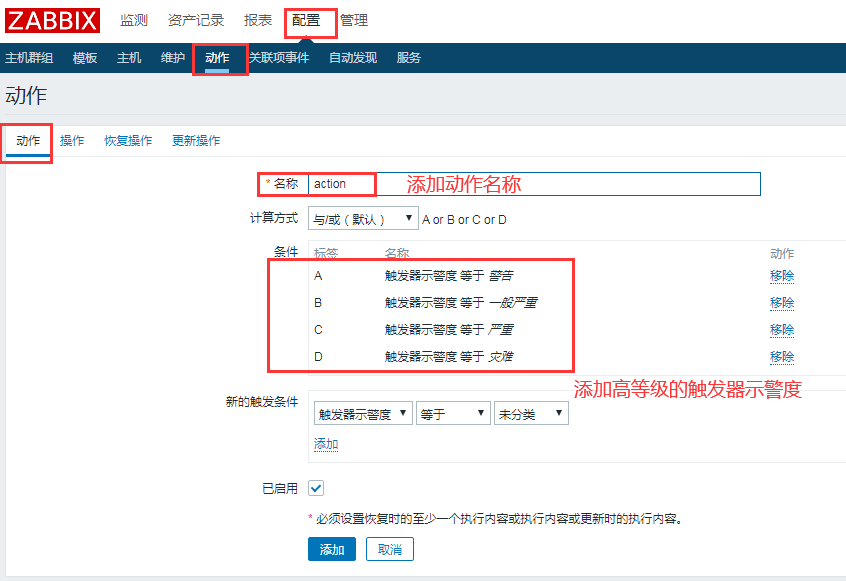Click the 名称 input field
846x581 pixels.
534,184
